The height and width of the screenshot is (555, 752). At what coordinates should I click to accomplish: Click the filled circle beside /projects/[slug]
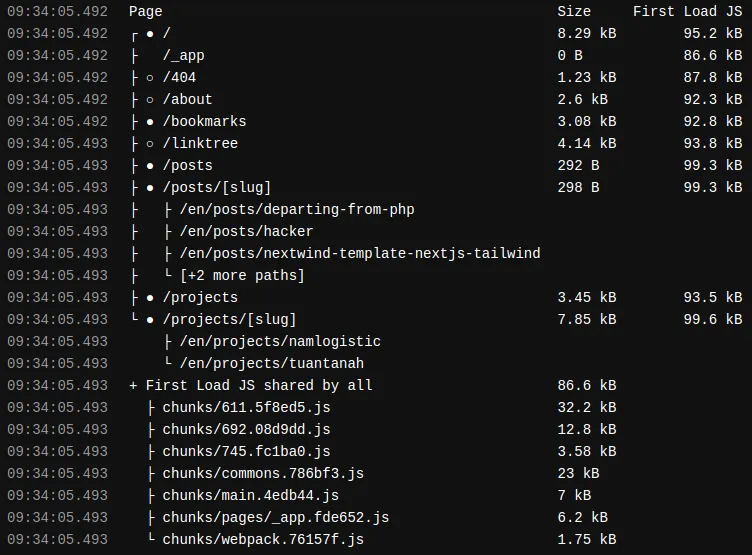150,319
